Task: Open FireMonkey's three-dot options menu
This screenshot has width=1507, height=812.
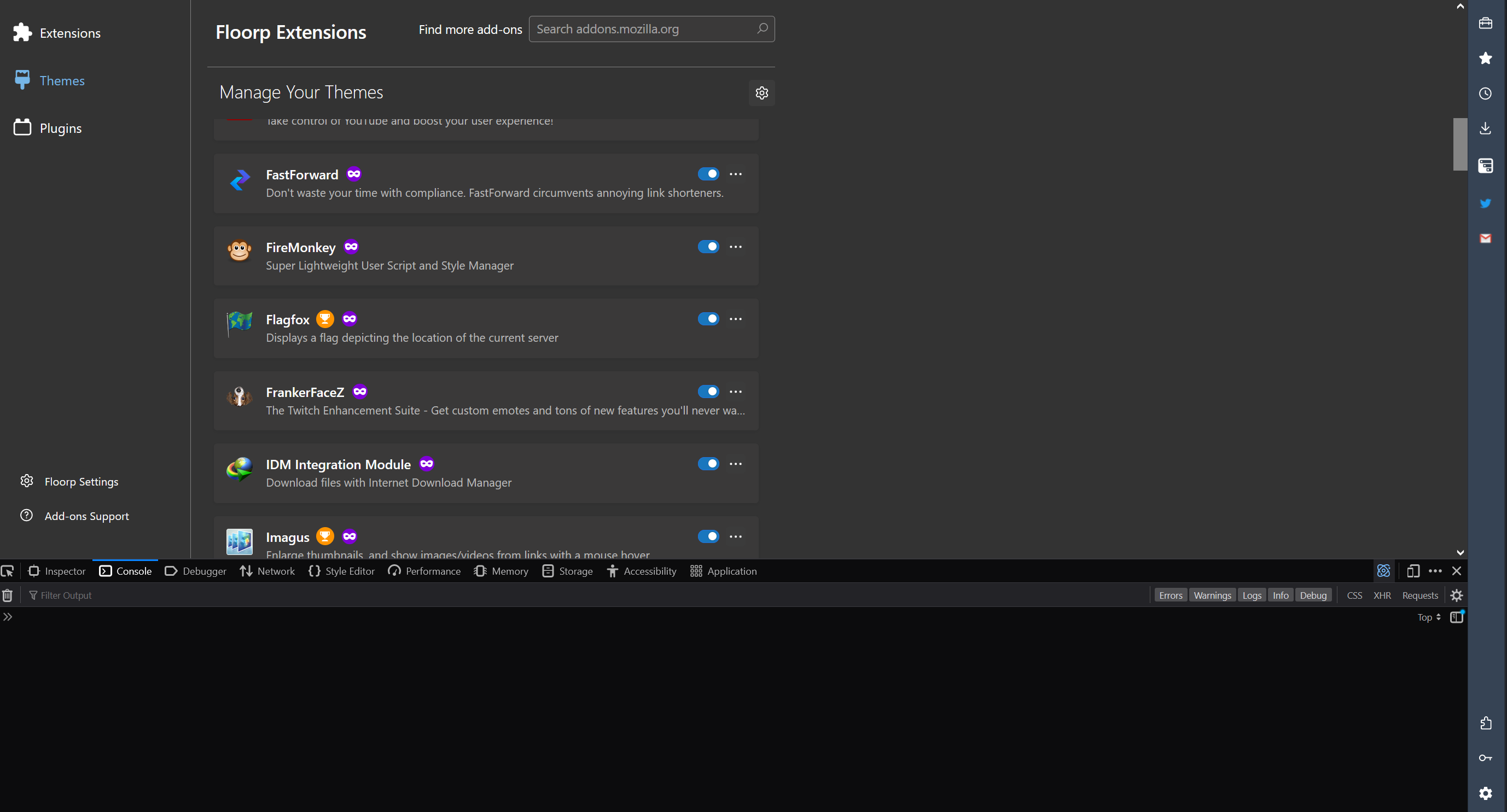Action: tap(735, 246)
